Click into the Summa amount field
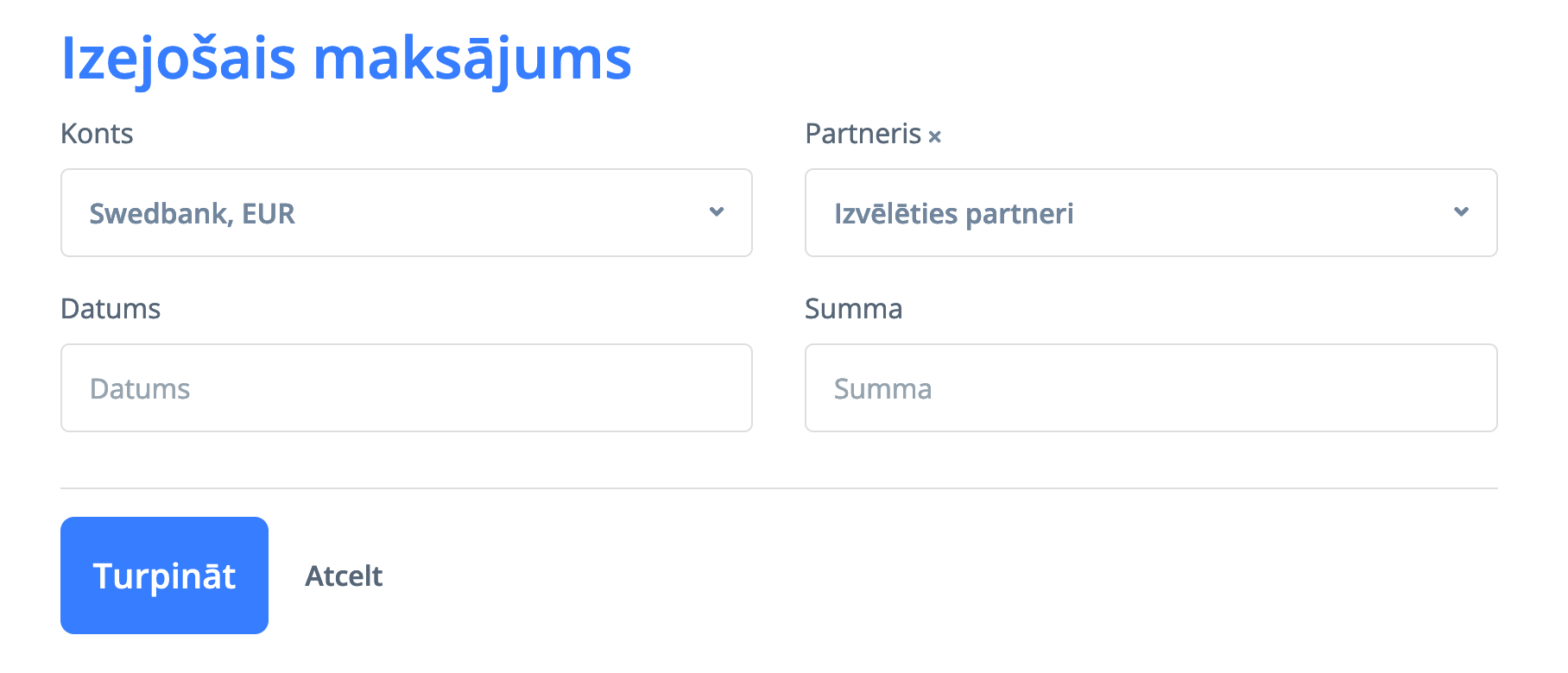The width and height of the screenshot is (1568, 673). (x=1150, y=388)
